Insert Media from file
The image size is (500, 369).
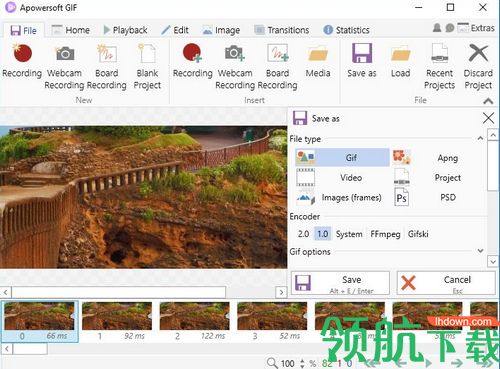point(318,62)
